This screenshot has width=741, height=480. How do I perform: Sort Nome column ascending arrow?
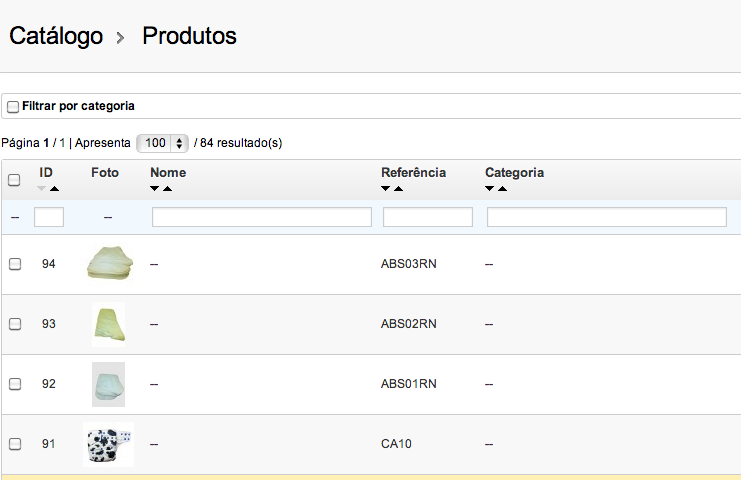tap(167, 188)
